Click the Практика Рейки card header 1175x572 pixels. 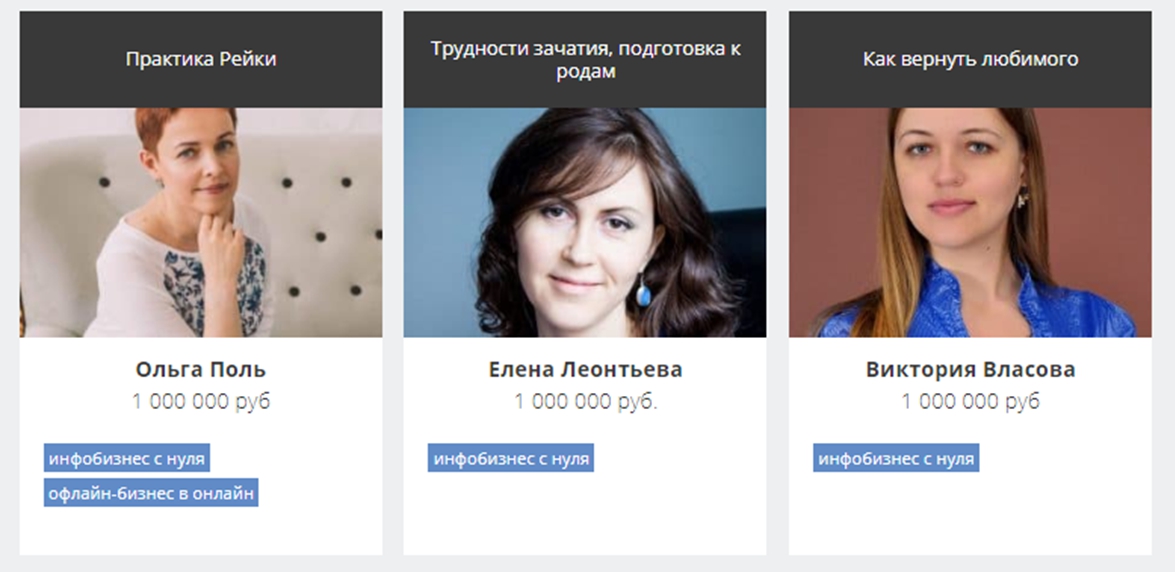201,59
